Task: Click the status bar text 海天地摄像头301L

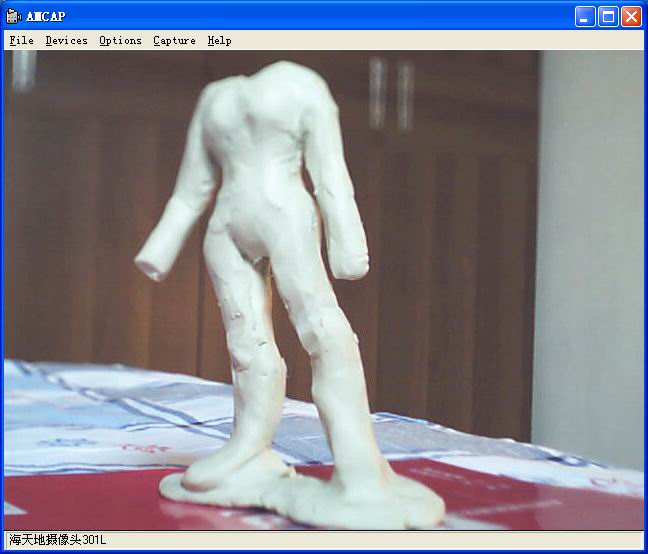Action: (x=58, y=540)
